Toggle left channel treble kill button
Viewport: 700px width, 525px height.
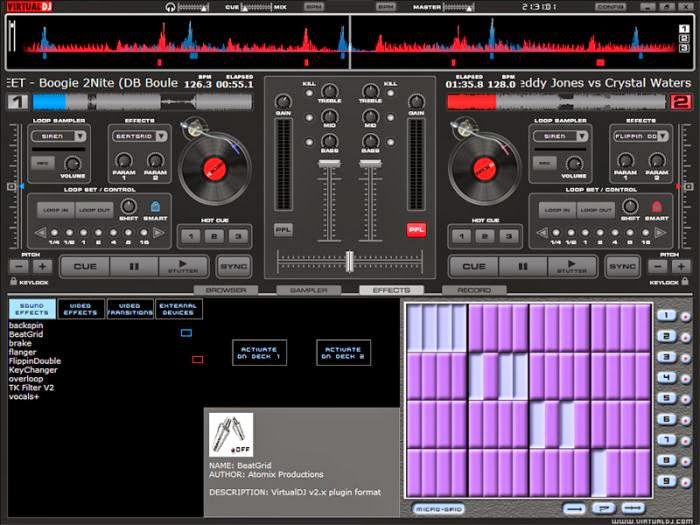point(309,93)
